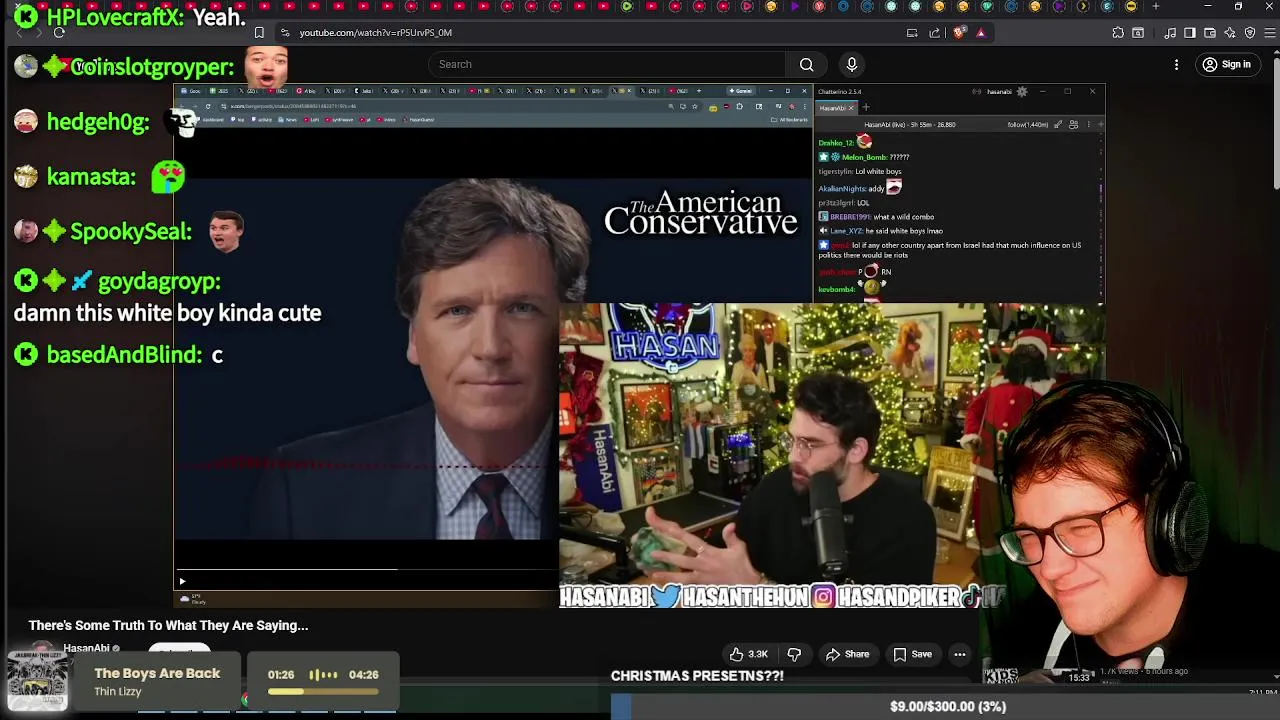The width and height of the screenshot is (1280, 720).
Task: Open the more actions ellipsis under the video
Action: [959, 654]
